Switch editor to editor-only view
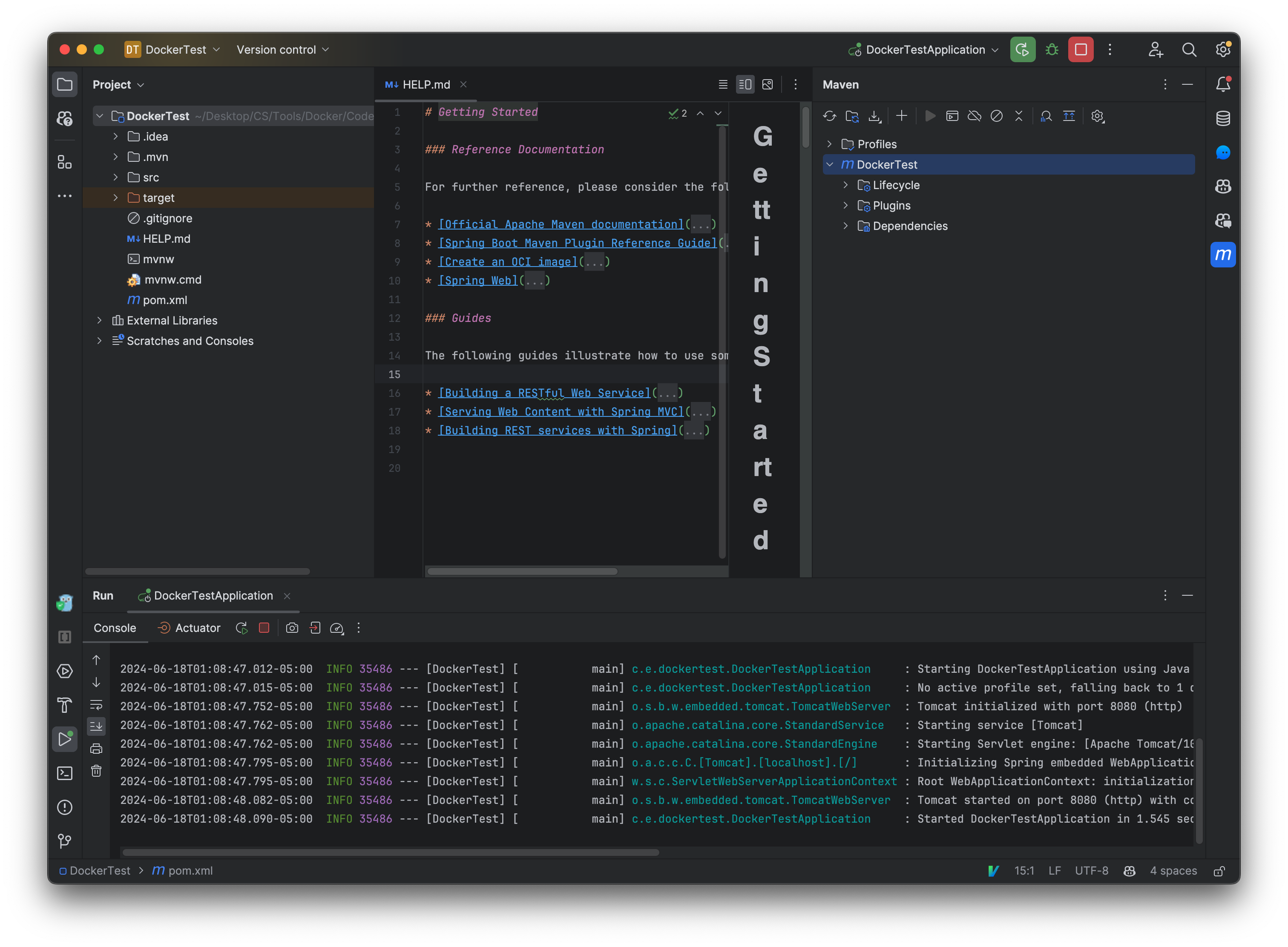The width and height of the screenshot is (1288, 947). pos(723,84)
